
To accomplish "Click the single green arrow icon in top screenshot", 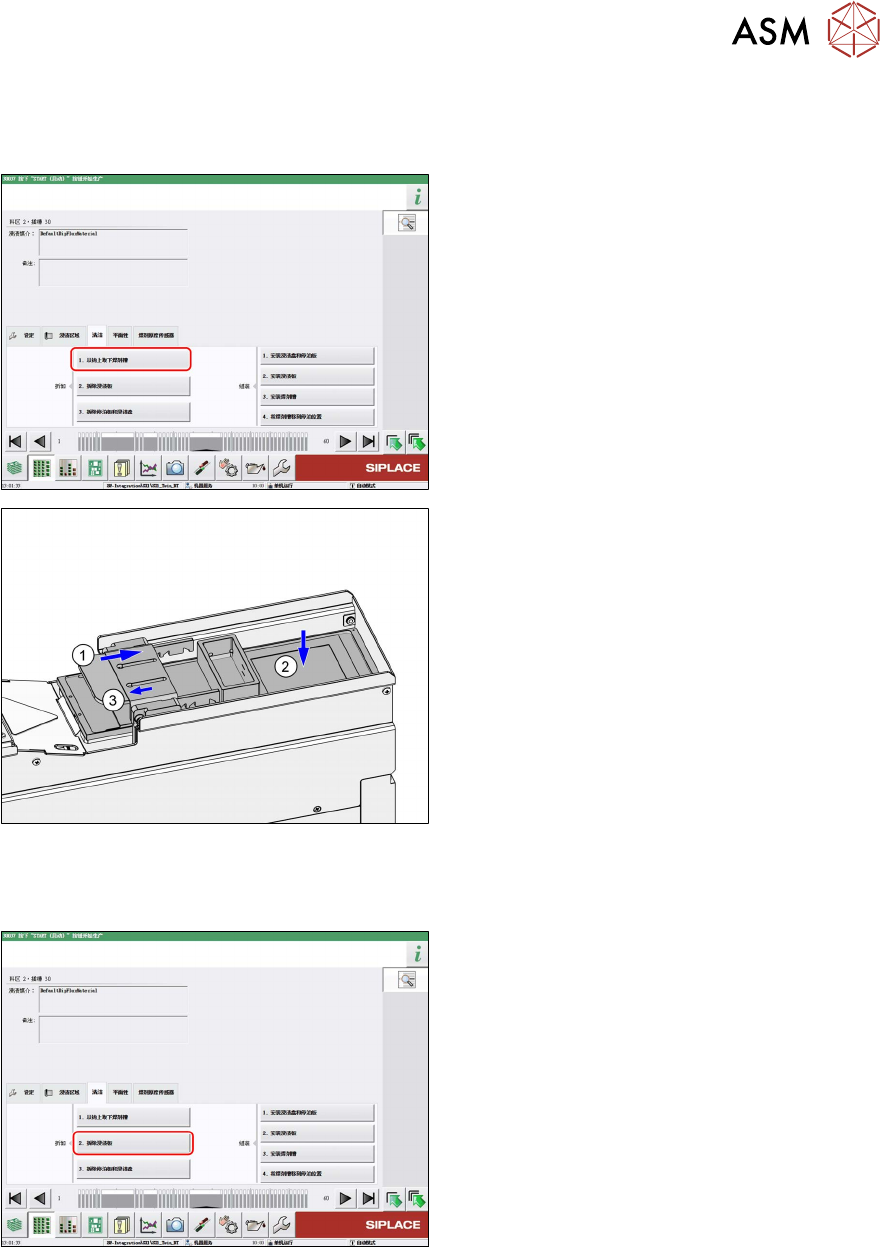I will click(394, 441).
